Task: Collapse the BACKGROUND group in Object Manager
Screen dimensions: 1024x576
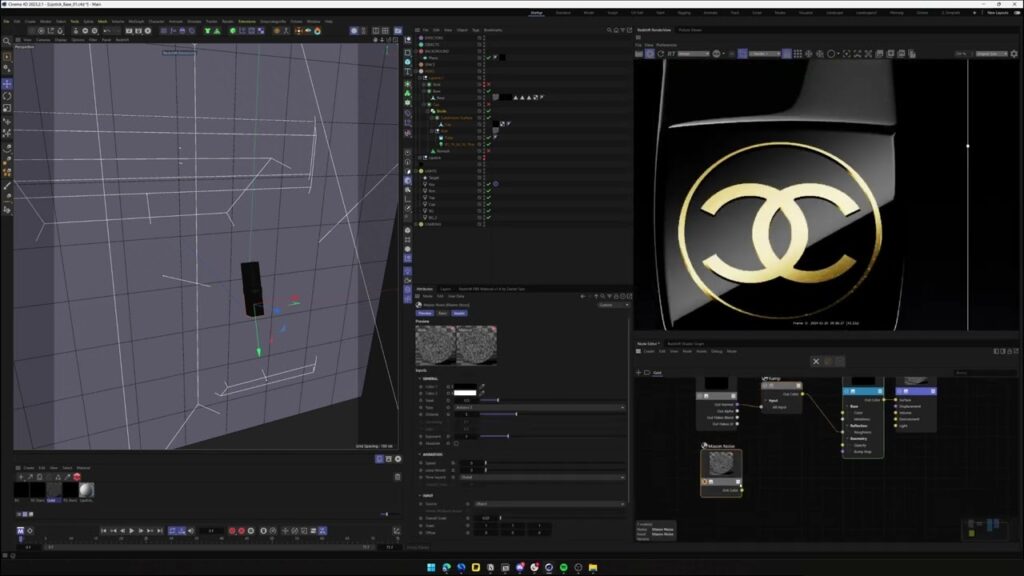Action: point(416,51)
